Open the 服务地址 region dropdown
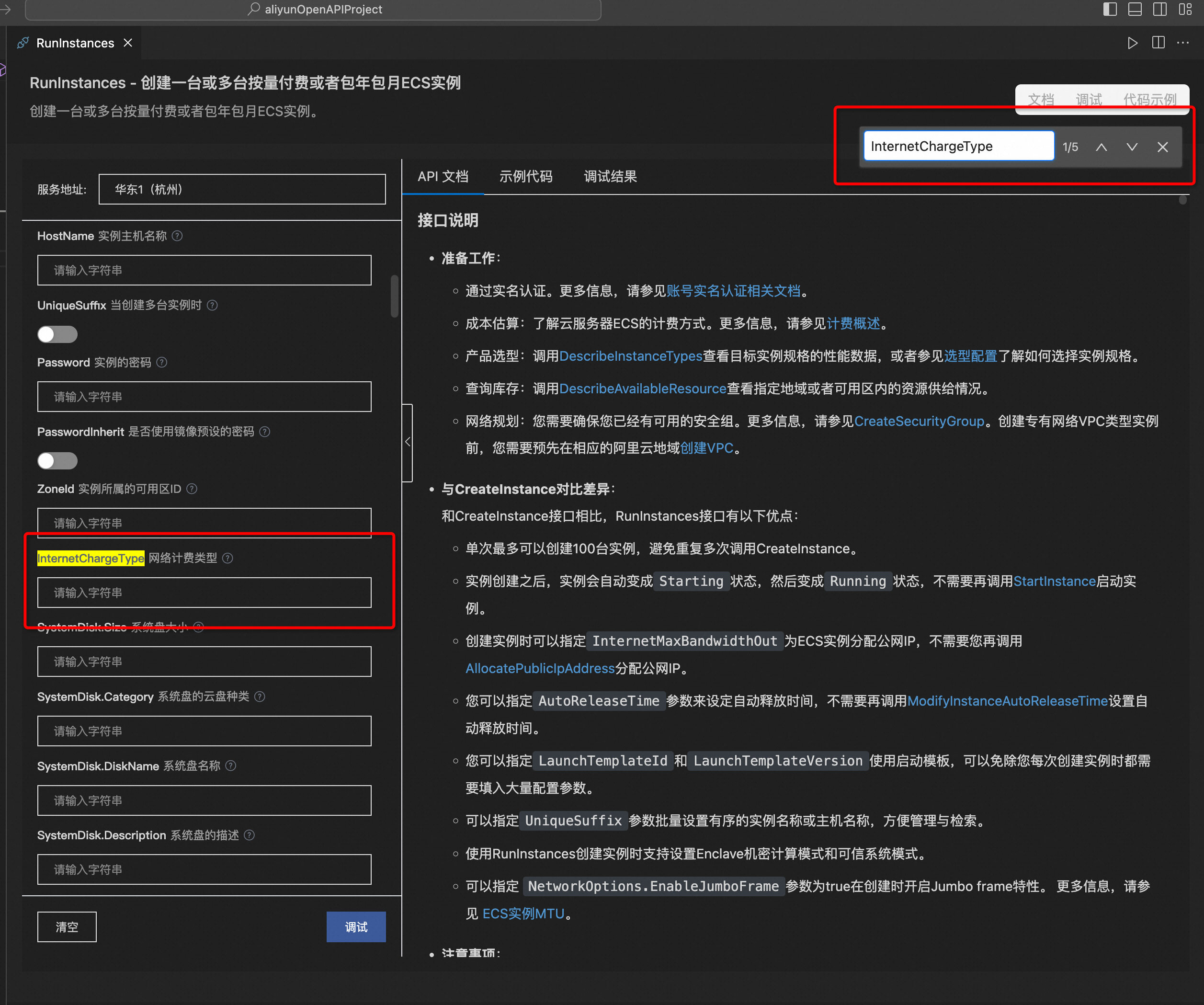Viewport: 1204px width, 1005px height. click(242, 190)
